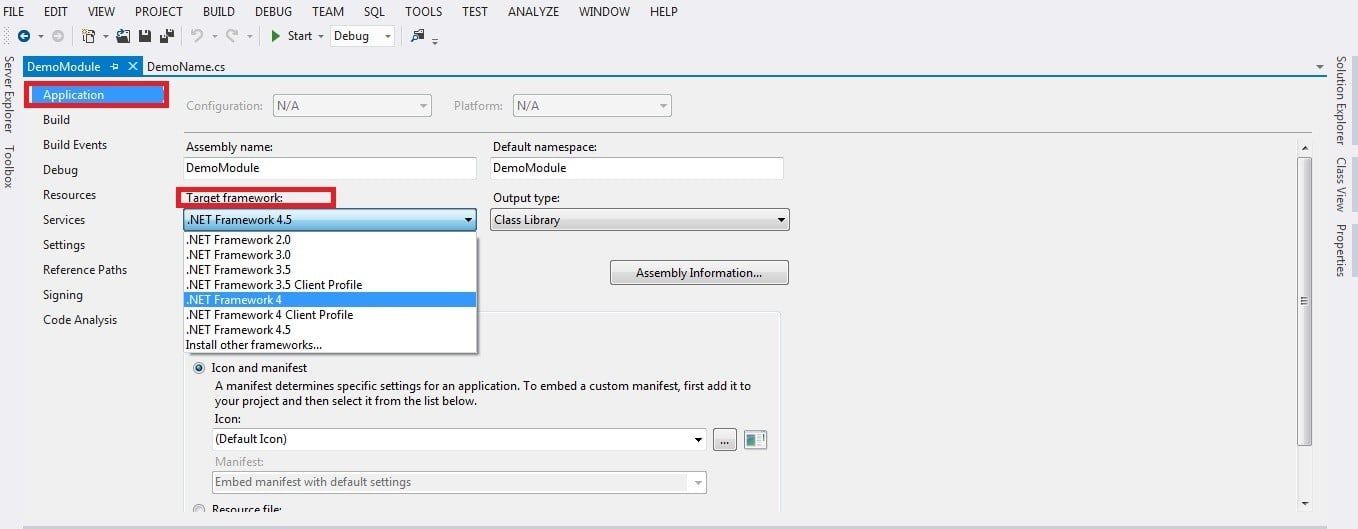Click the Undo arrow icon
1358x529 pixels.
(197, 36)
